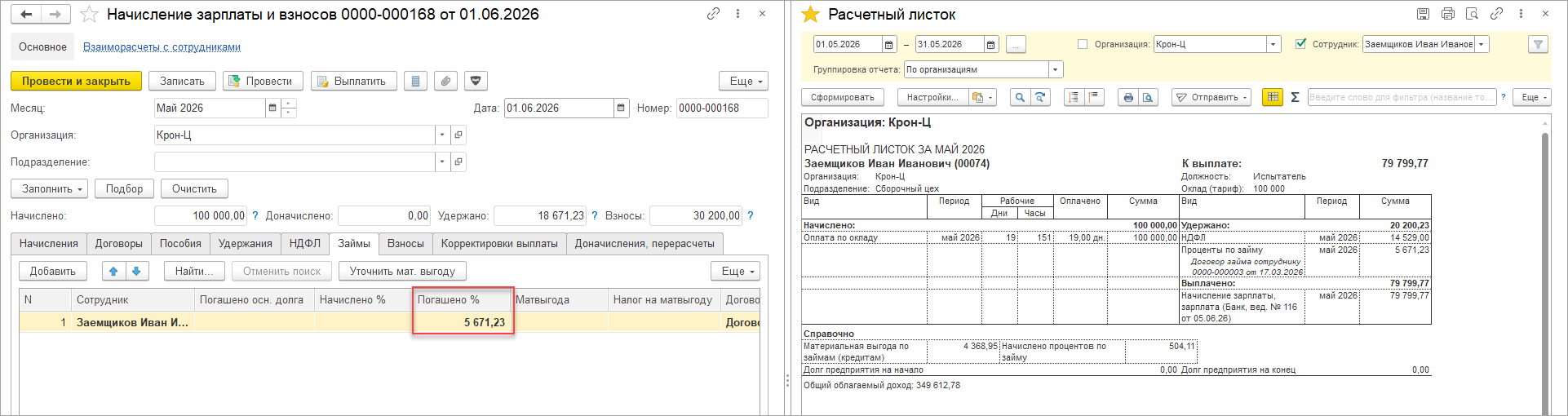The width and height of the screenshot is (1568, 416).
Task: Click the sigma sum icon
Action: coord(1295,97)
